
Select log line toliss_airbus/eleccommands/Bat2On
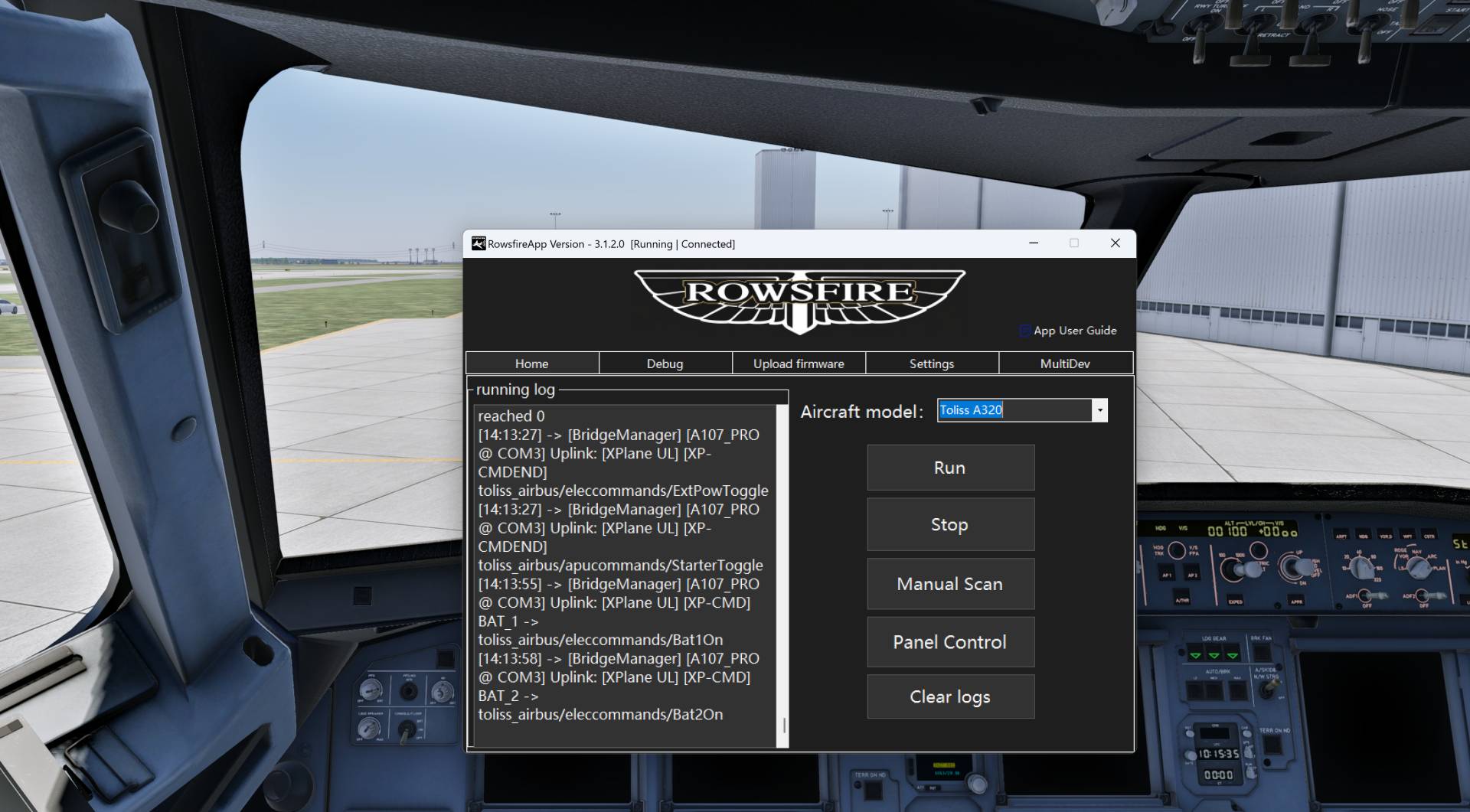point(600,715)
